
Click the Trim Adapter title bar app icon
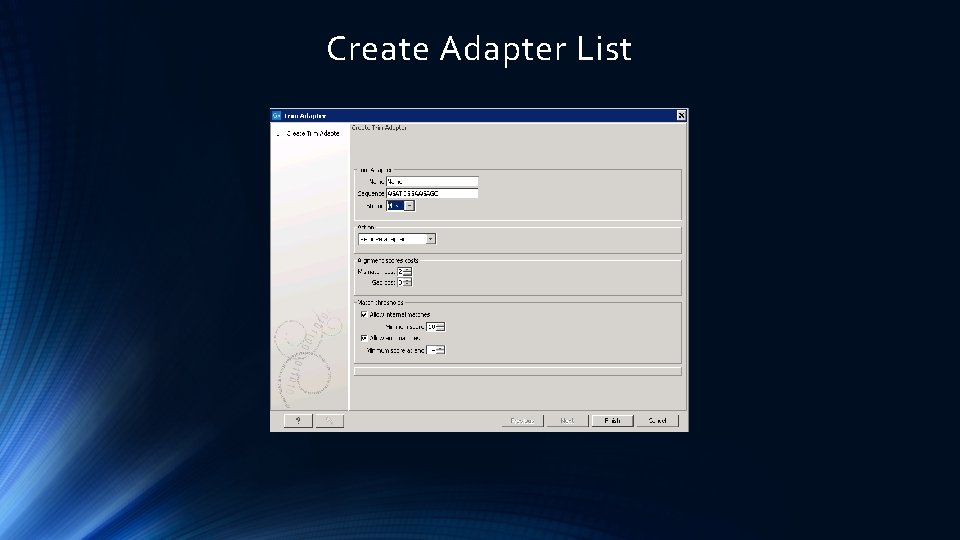click(x=277, y=116)
